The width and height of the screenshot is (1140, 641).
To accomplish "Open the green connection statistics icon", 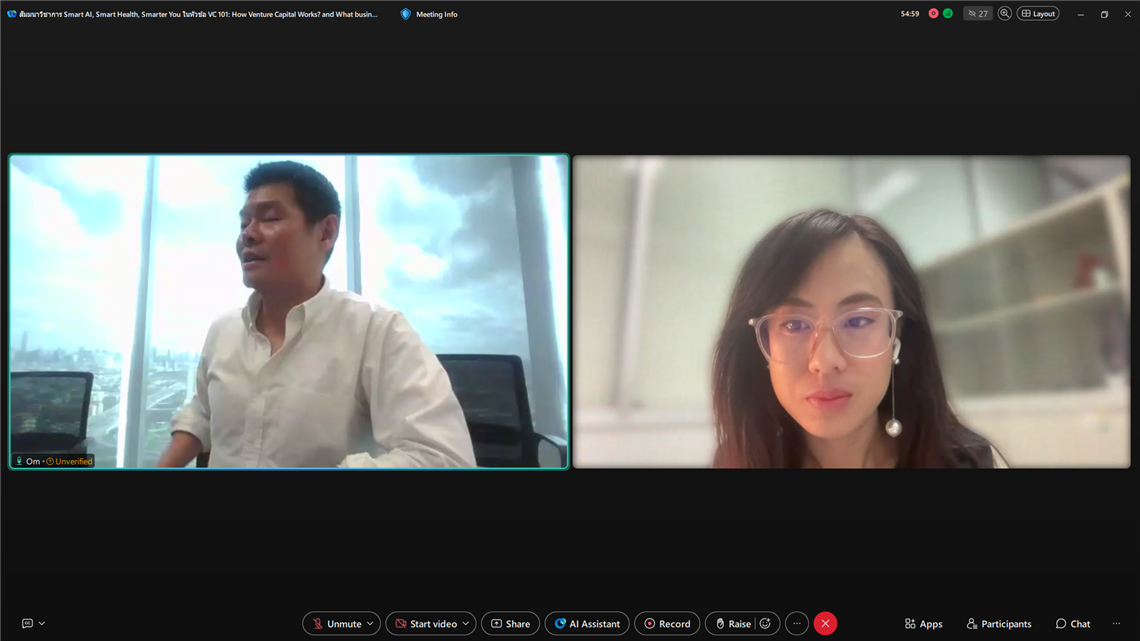I will point(948,14).
